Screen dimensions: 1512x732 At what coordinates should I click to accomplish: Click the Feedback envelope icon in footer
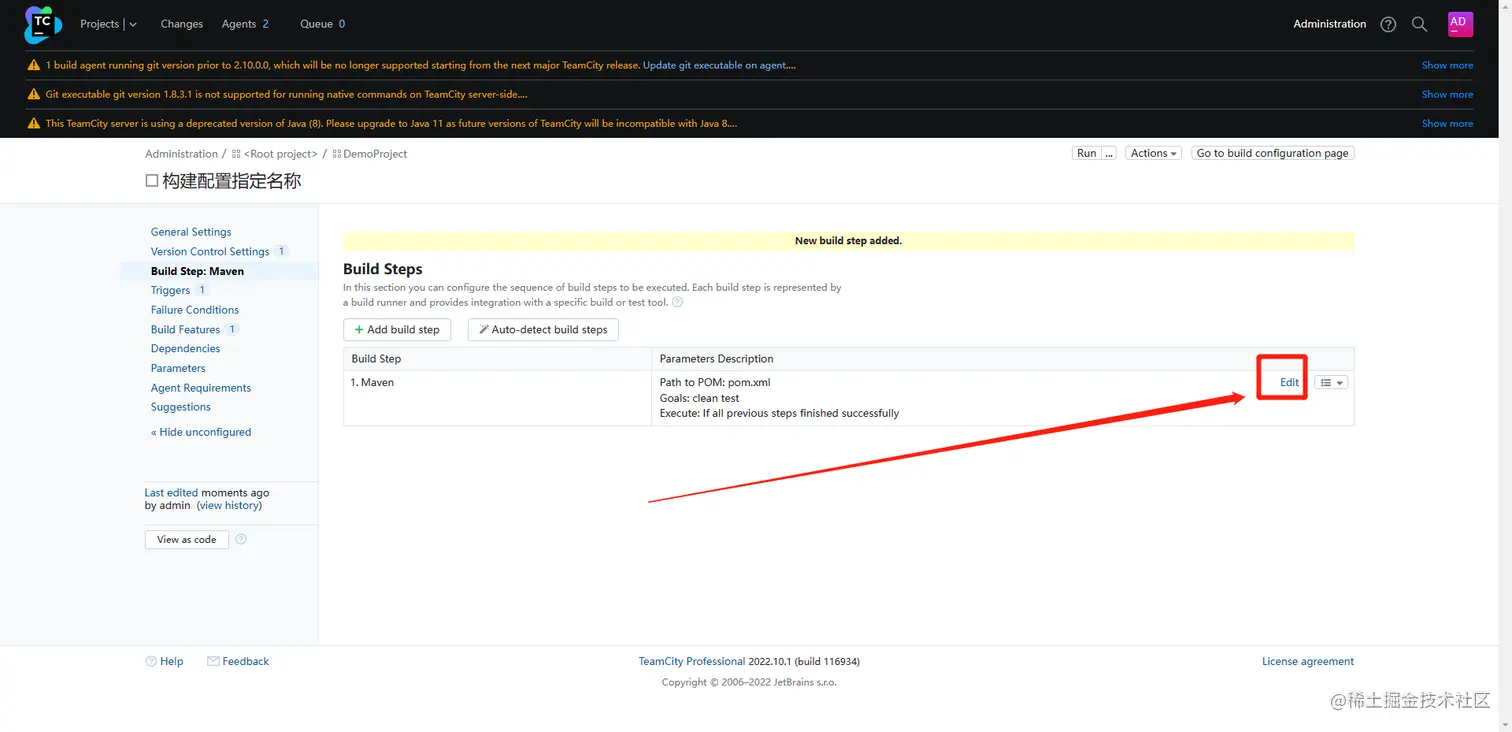pyautogui.click(x=213, y=661)
